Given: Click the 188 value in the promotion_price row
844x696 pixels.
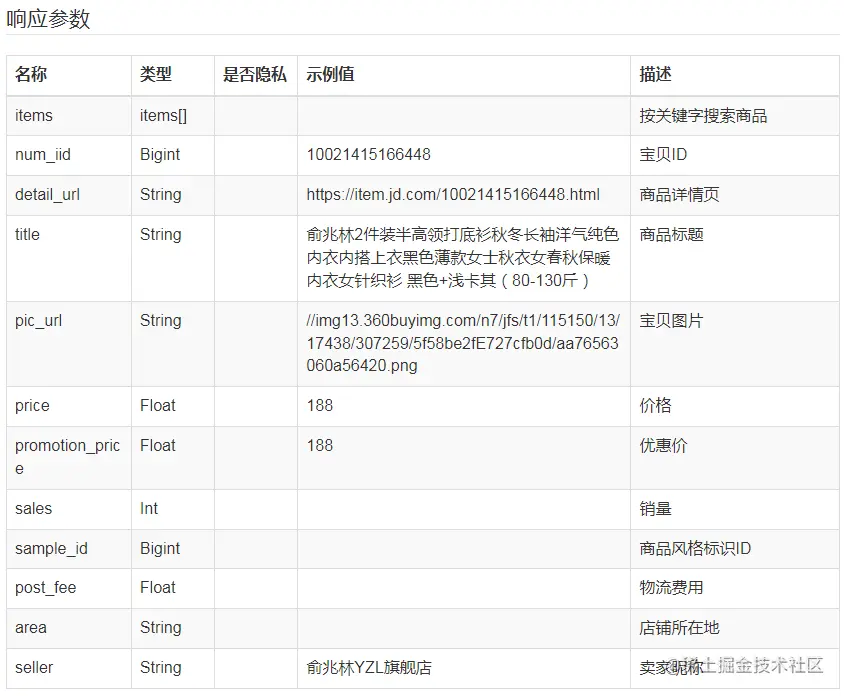Looking at the screenshot, I should (x=320, y=446).
